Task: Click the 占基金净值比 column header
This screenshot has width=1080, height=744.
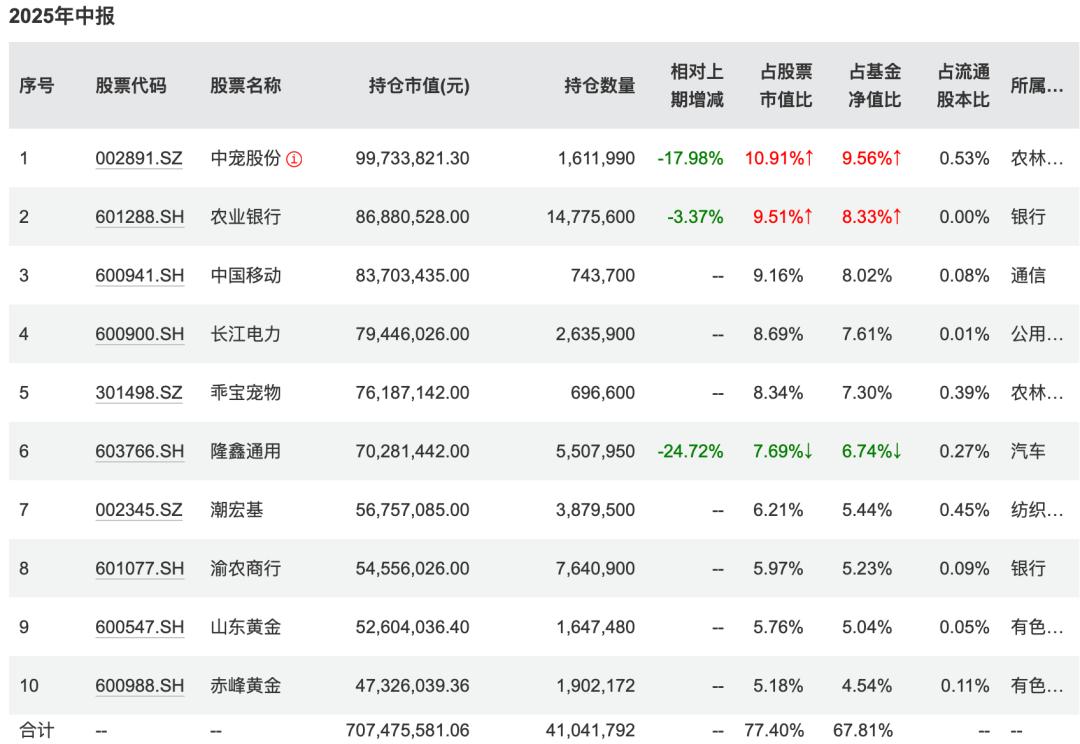Action: pos(875,85)
